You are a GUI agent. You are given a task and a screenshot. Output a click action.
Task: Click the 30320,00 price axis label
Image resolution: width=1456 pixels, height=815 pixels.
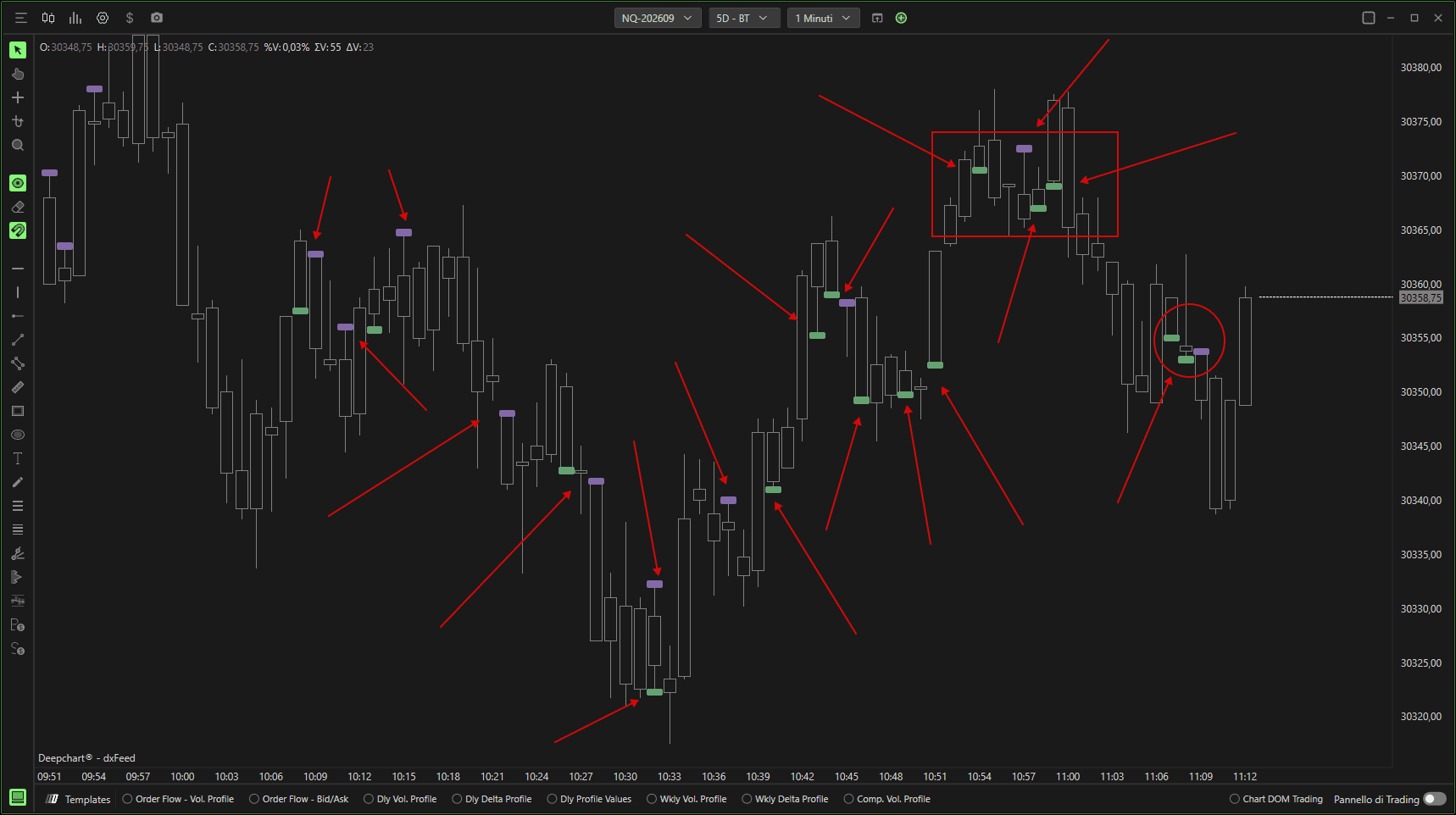(x=1420, y=717)
